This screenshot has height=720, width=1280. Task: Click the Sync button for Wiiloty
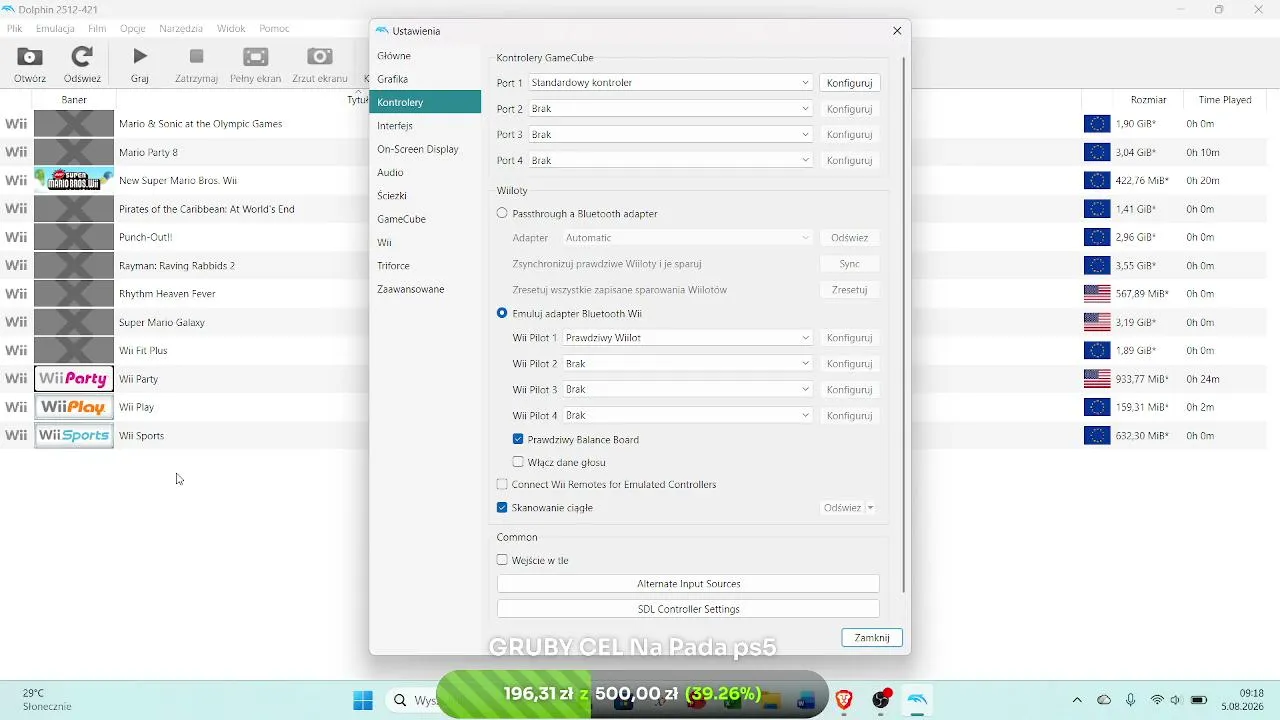(x=849, y=264)
